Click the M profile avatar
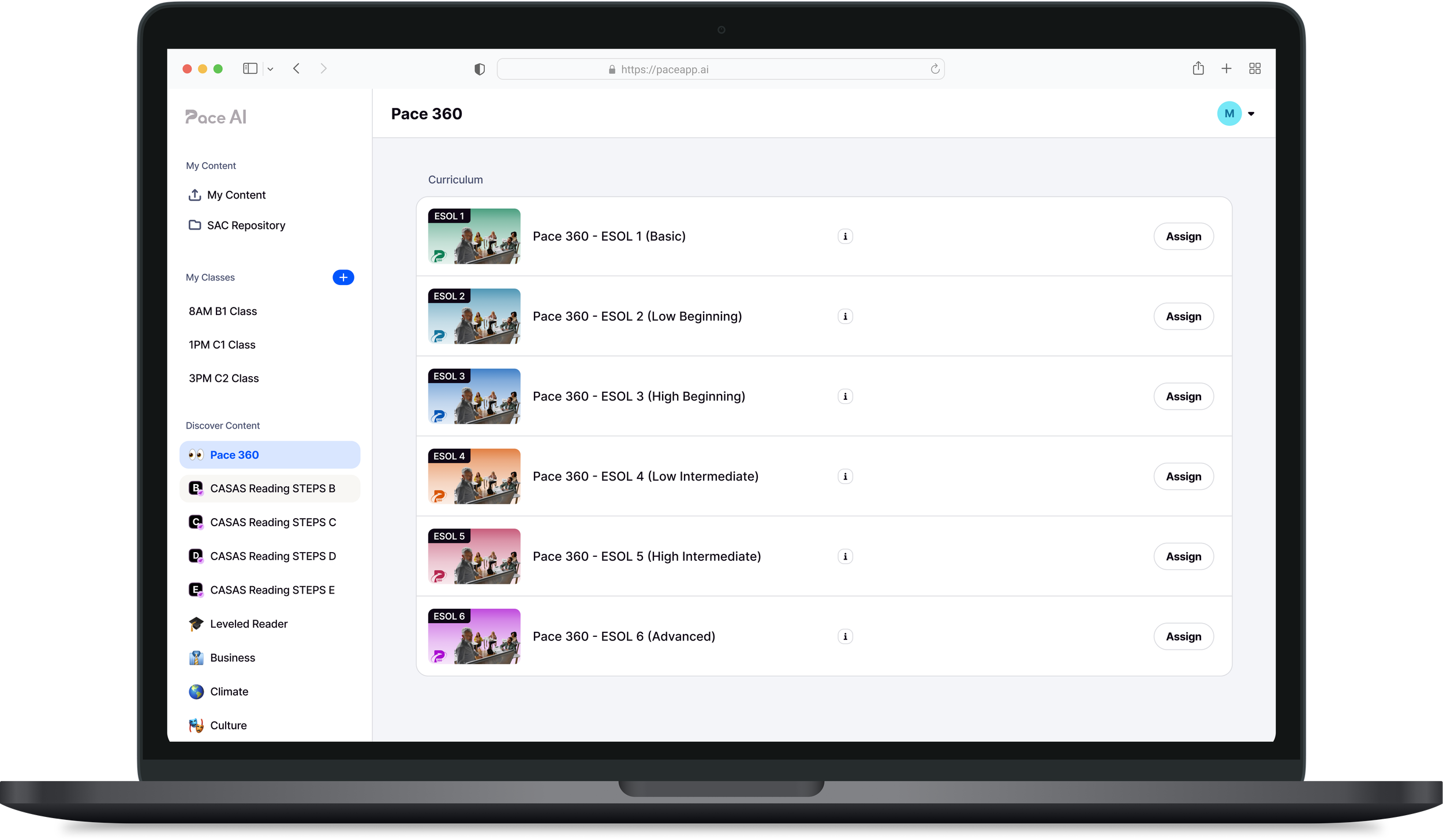 (1229, 114)
